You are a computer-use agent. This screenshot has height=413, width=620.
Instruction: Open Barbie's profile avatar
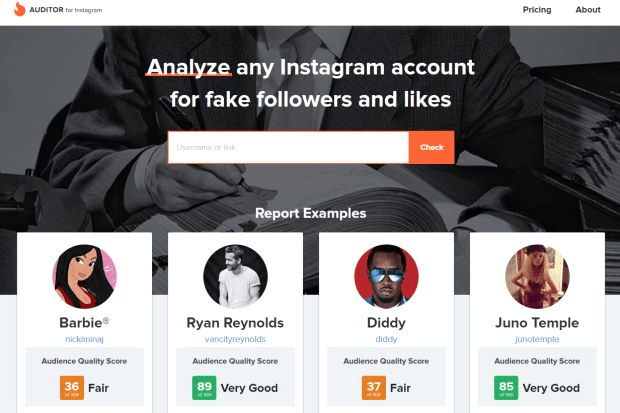coord(85,277)
